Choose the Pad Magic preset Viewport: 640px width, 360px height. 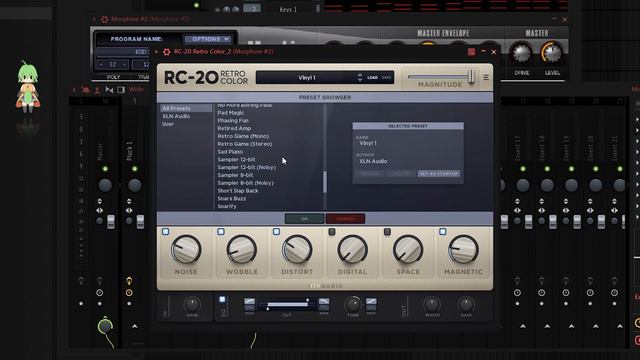(231, 113)
